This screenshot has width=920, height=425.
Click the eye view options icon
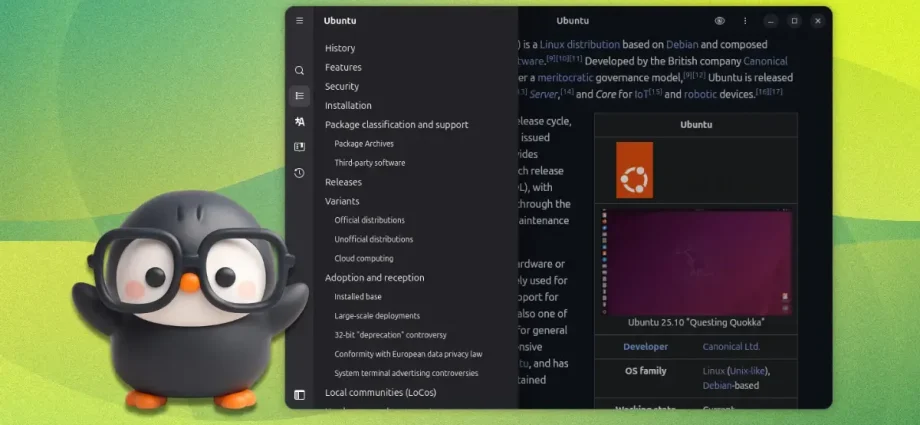[x=719, y=21]
